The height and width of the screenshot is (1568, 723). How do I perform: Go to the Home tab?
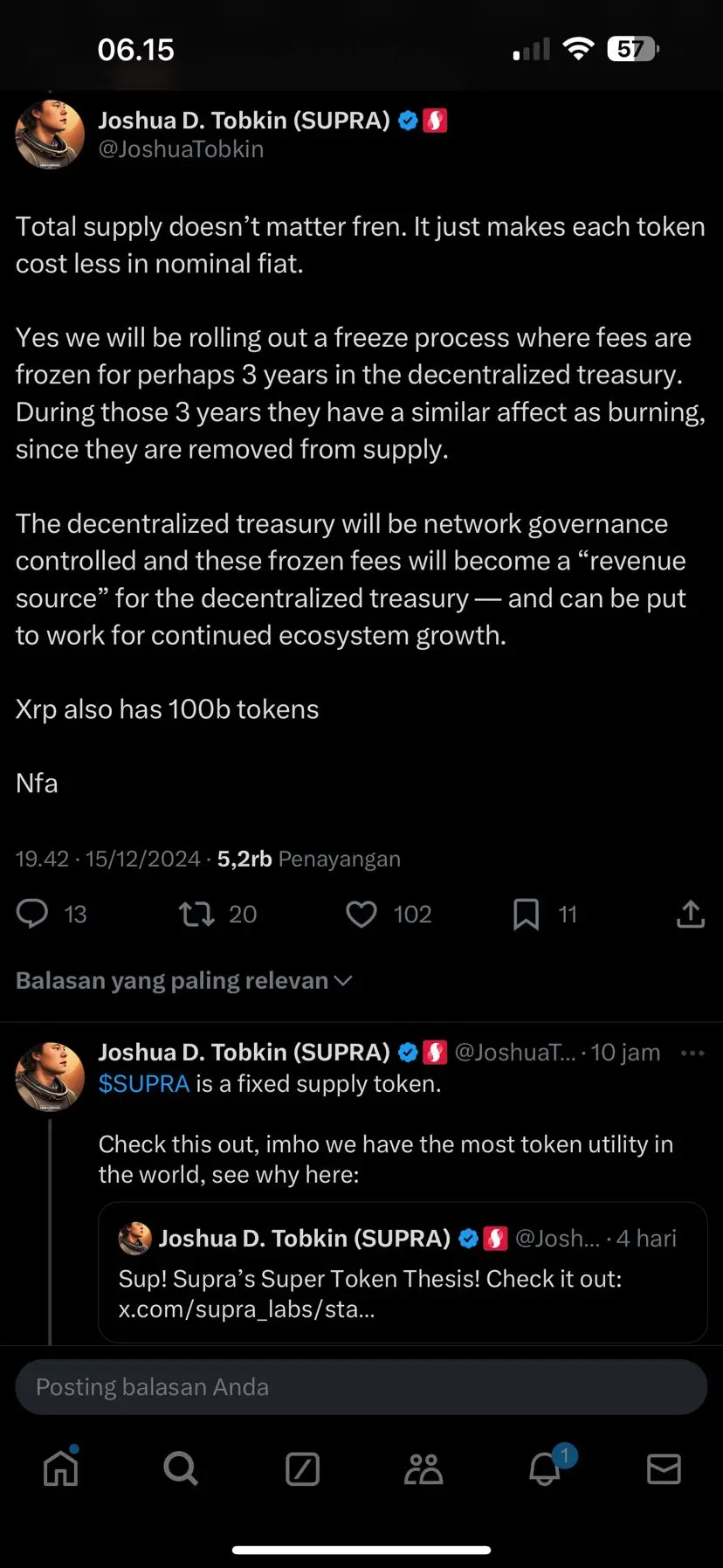[x=61, y=1468]
